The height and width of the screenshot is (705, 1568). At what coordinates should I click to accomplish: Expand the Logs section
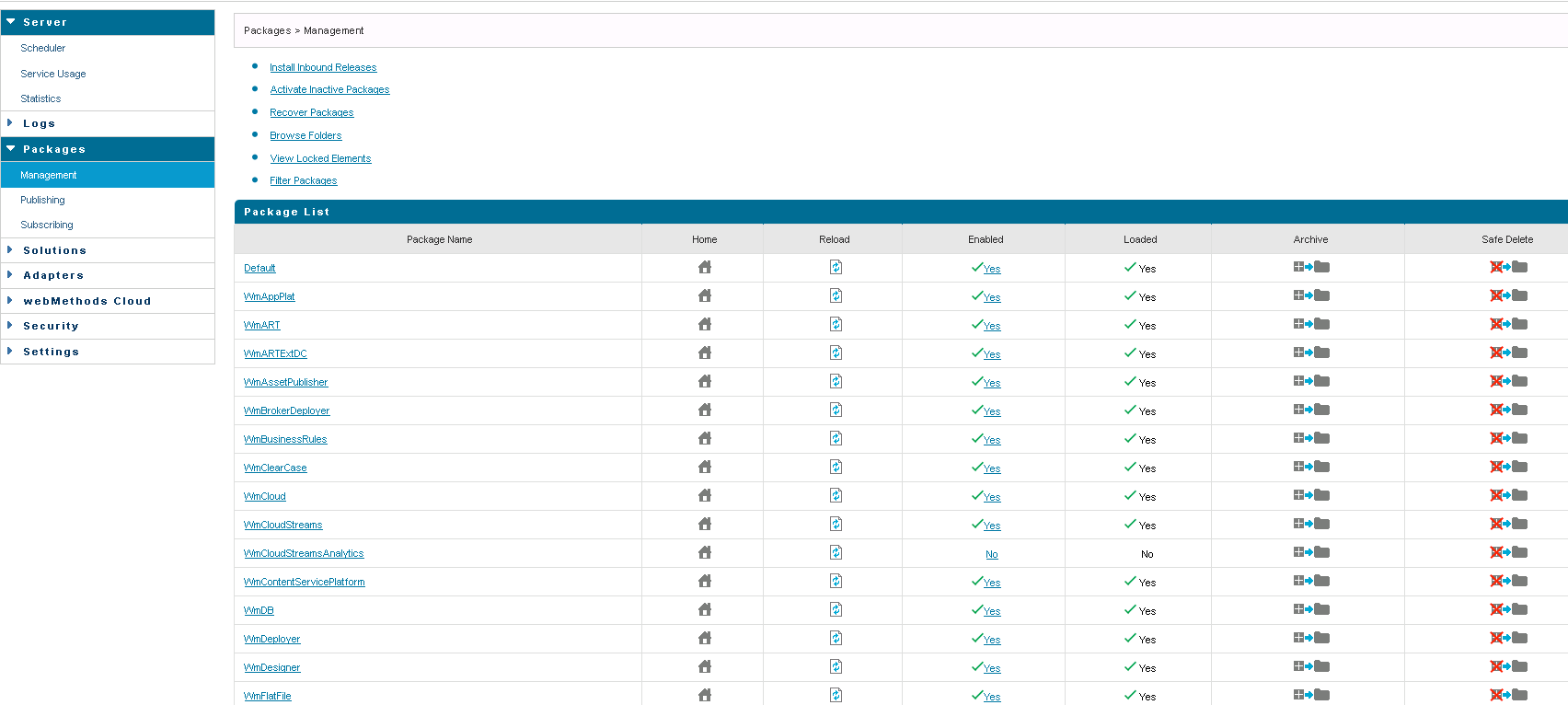pyautogui.click(x=108, y=123)
